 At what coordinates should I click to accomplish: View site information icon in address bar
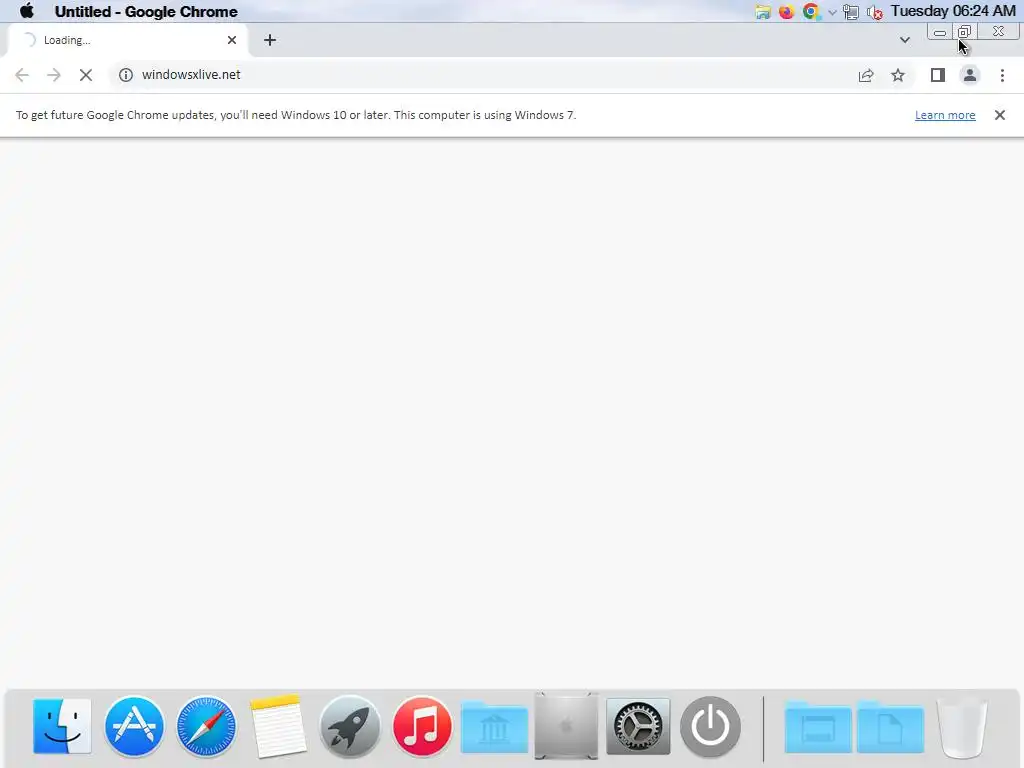point(125,74)
